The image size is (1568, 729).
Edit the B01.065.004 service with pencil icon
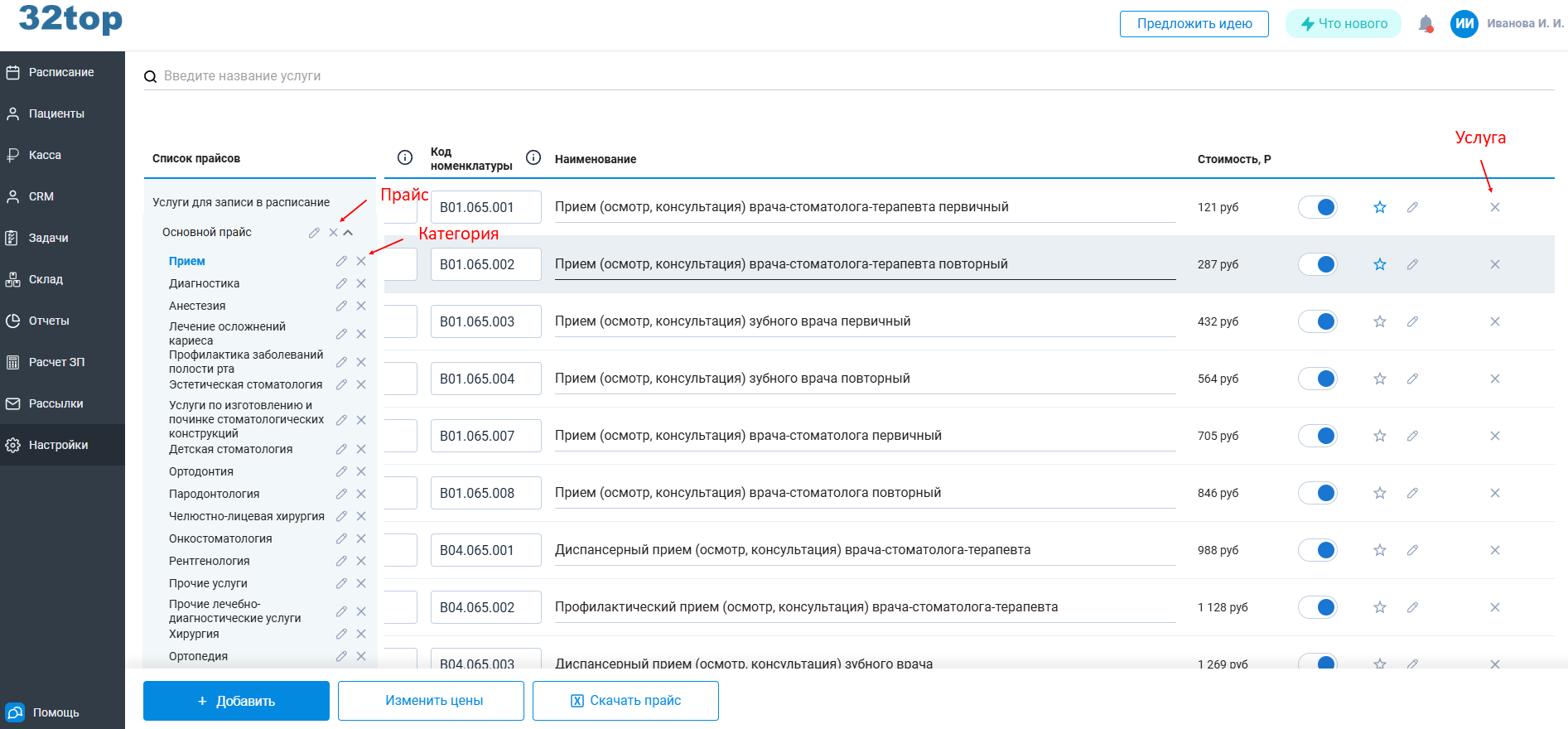pos(1412,379)
